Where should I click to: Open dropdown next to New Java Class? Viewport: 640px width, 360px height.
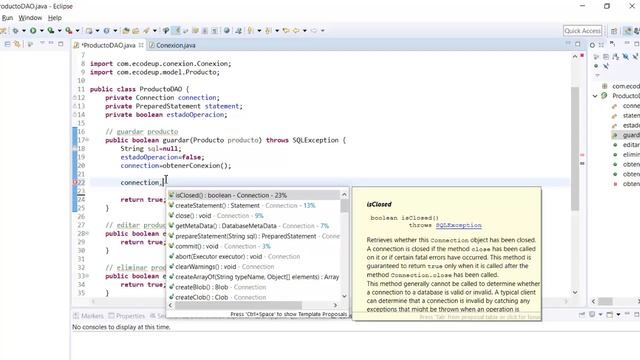tap(115, 31)
